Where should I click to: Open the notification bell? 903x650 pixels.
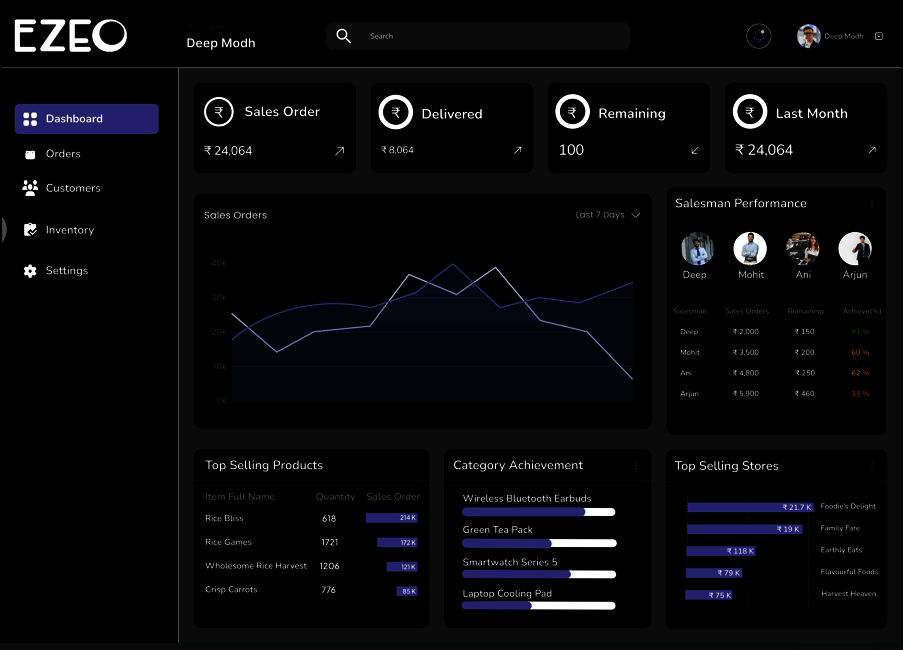pyautogui.click(x=759, y=36)
